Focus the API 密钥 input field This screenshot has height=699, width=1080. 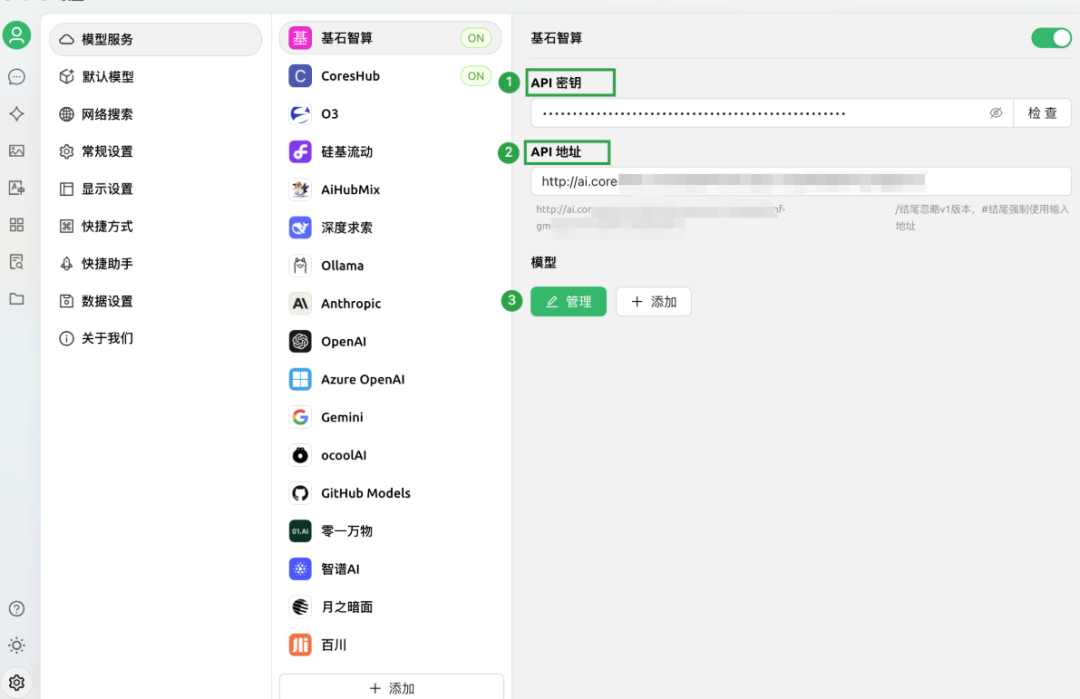771,113
